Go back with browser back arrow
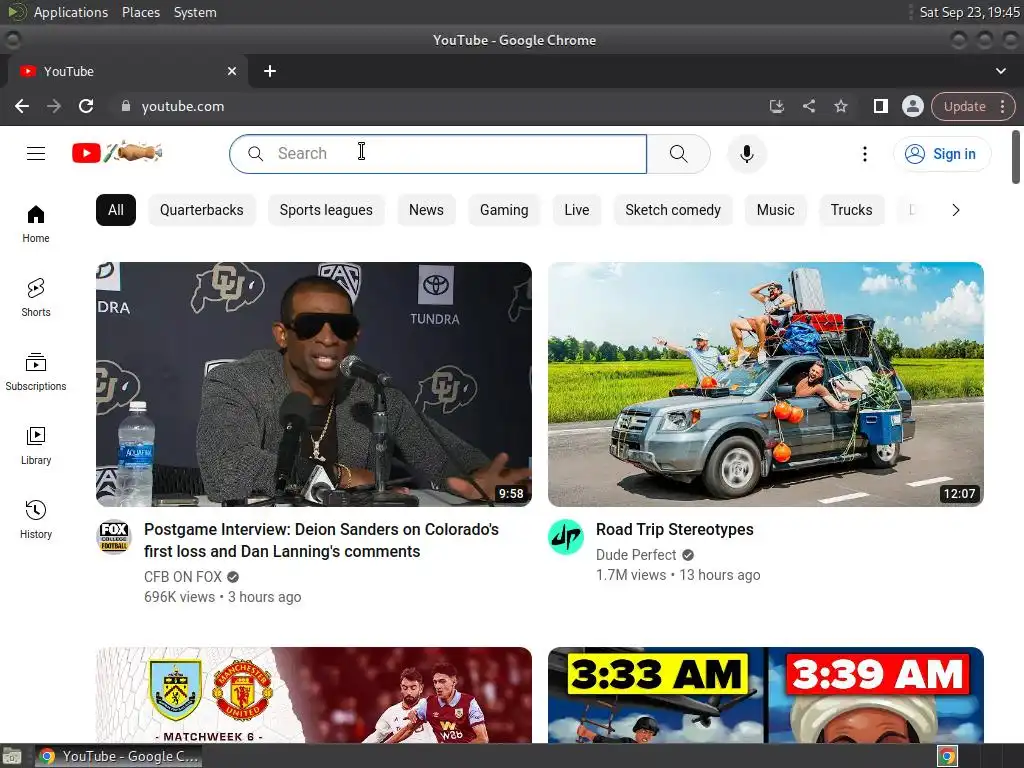 [22, 106]
